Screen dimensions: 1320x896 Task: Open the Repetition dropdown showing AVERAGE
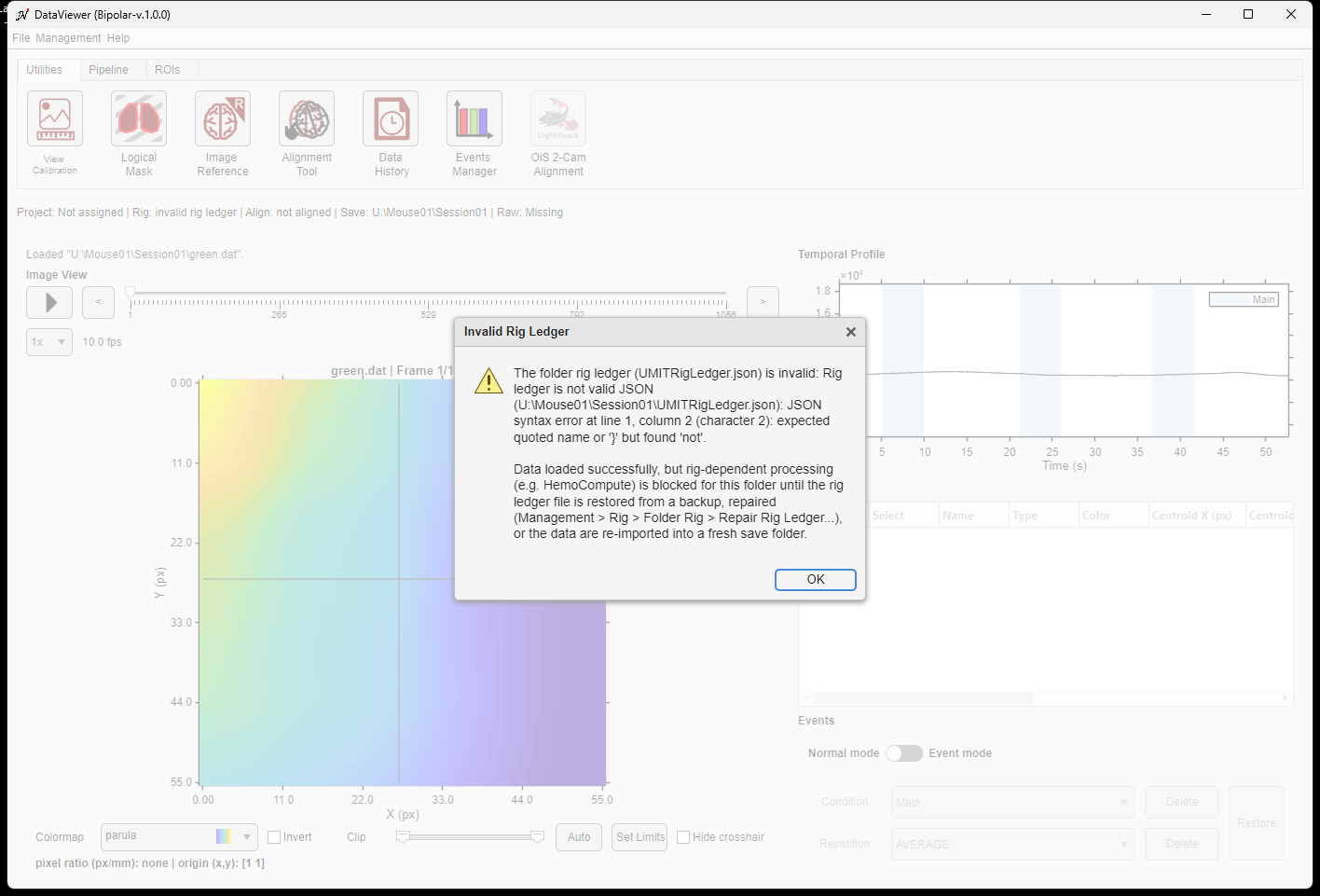click(x=1013, y=844)
